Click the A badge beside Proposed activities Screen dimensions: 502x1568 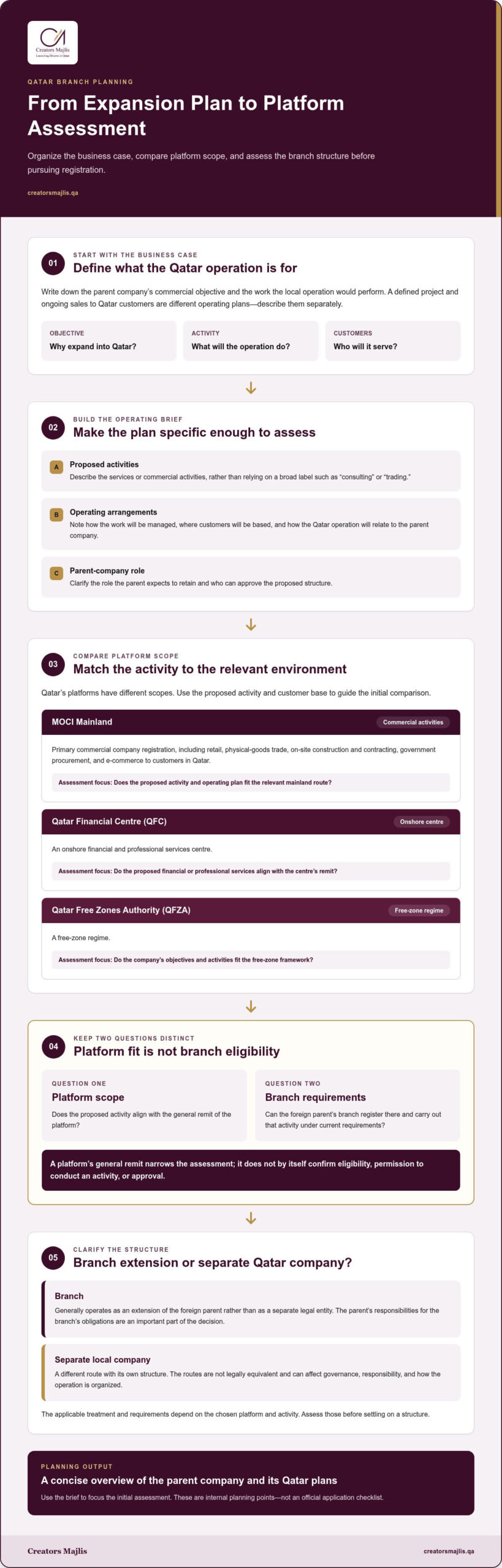(x=56, y=467)
